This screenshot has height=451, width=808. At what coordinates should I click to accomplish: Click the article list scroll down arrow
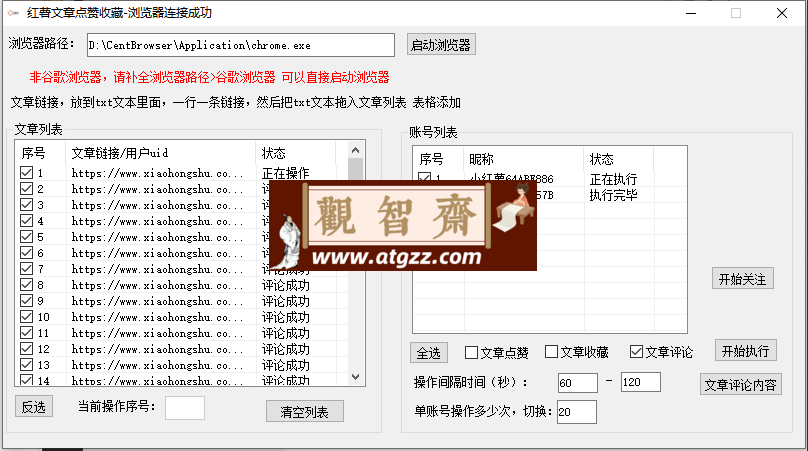coord(356,377)
